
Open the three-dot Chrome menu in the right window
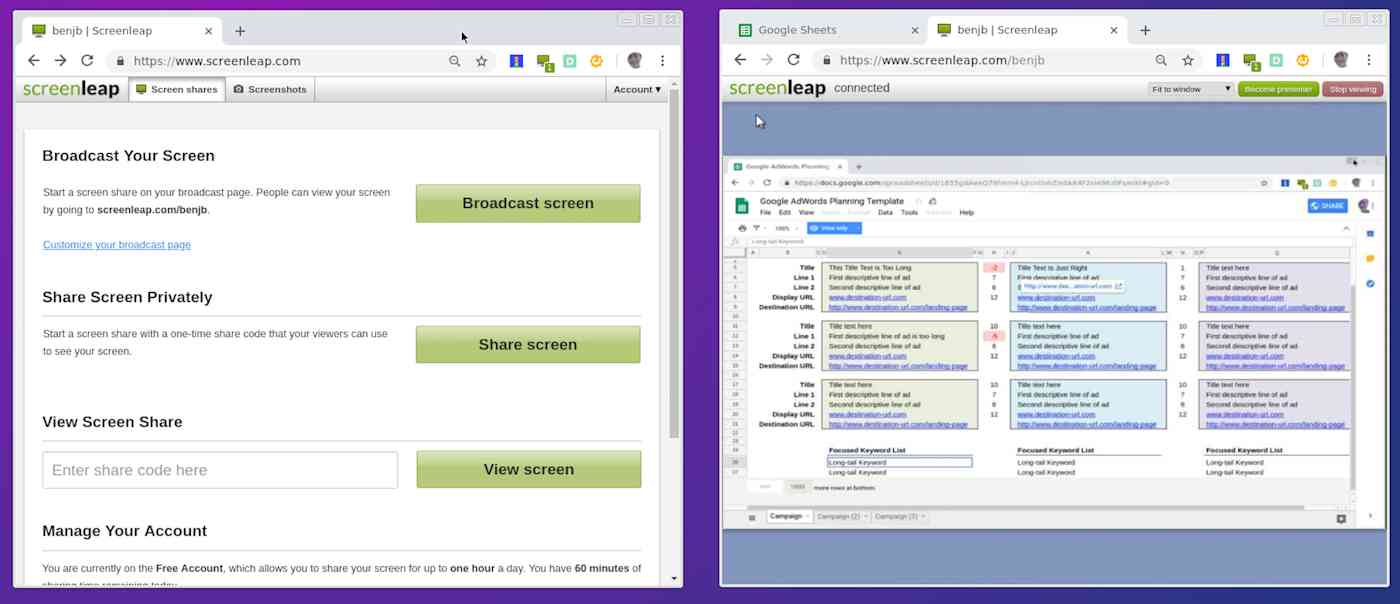tap(1370, 59)
